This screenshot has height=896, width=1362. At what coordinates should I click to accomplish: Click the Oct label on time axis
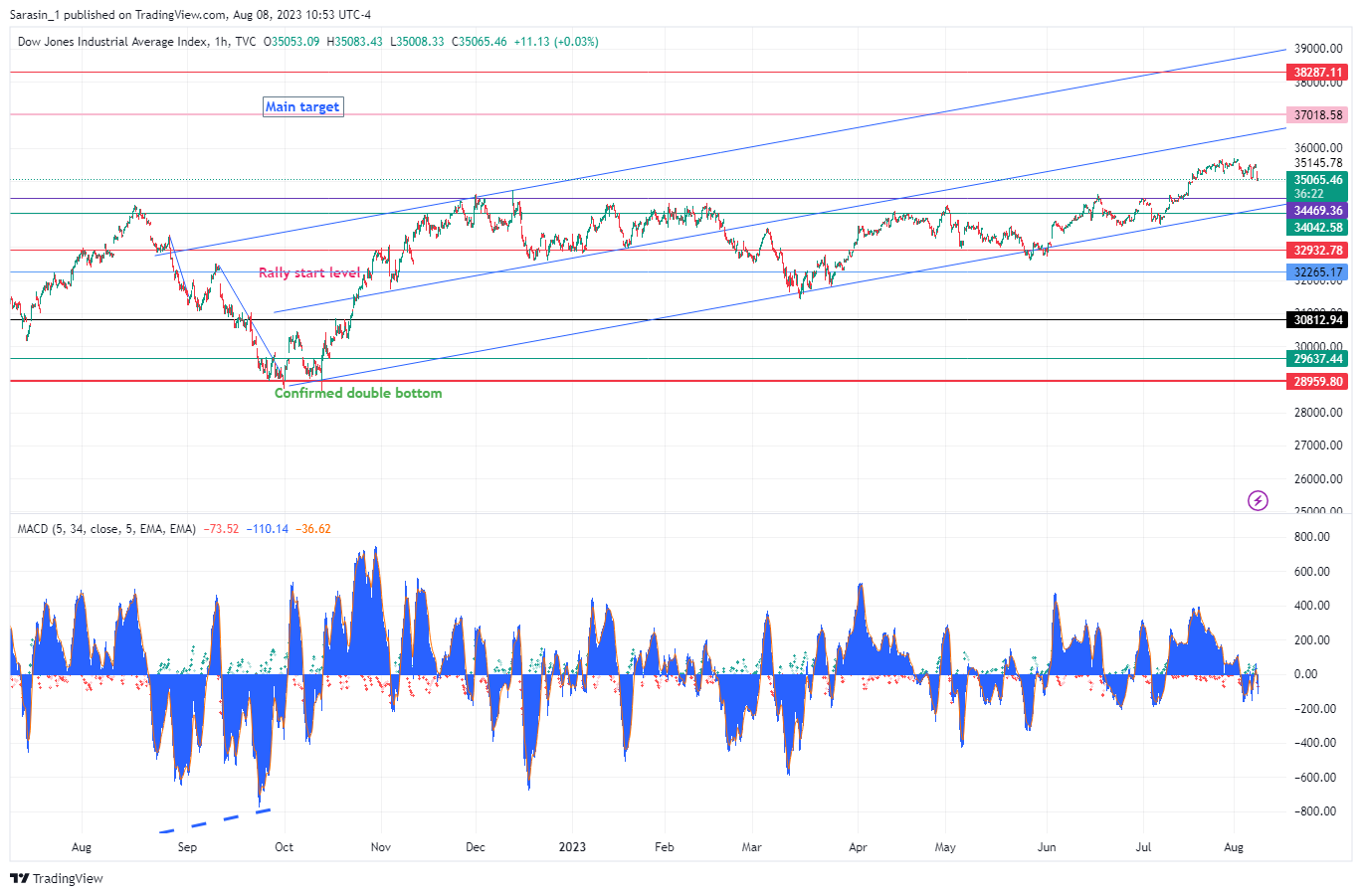coord(285,847)
